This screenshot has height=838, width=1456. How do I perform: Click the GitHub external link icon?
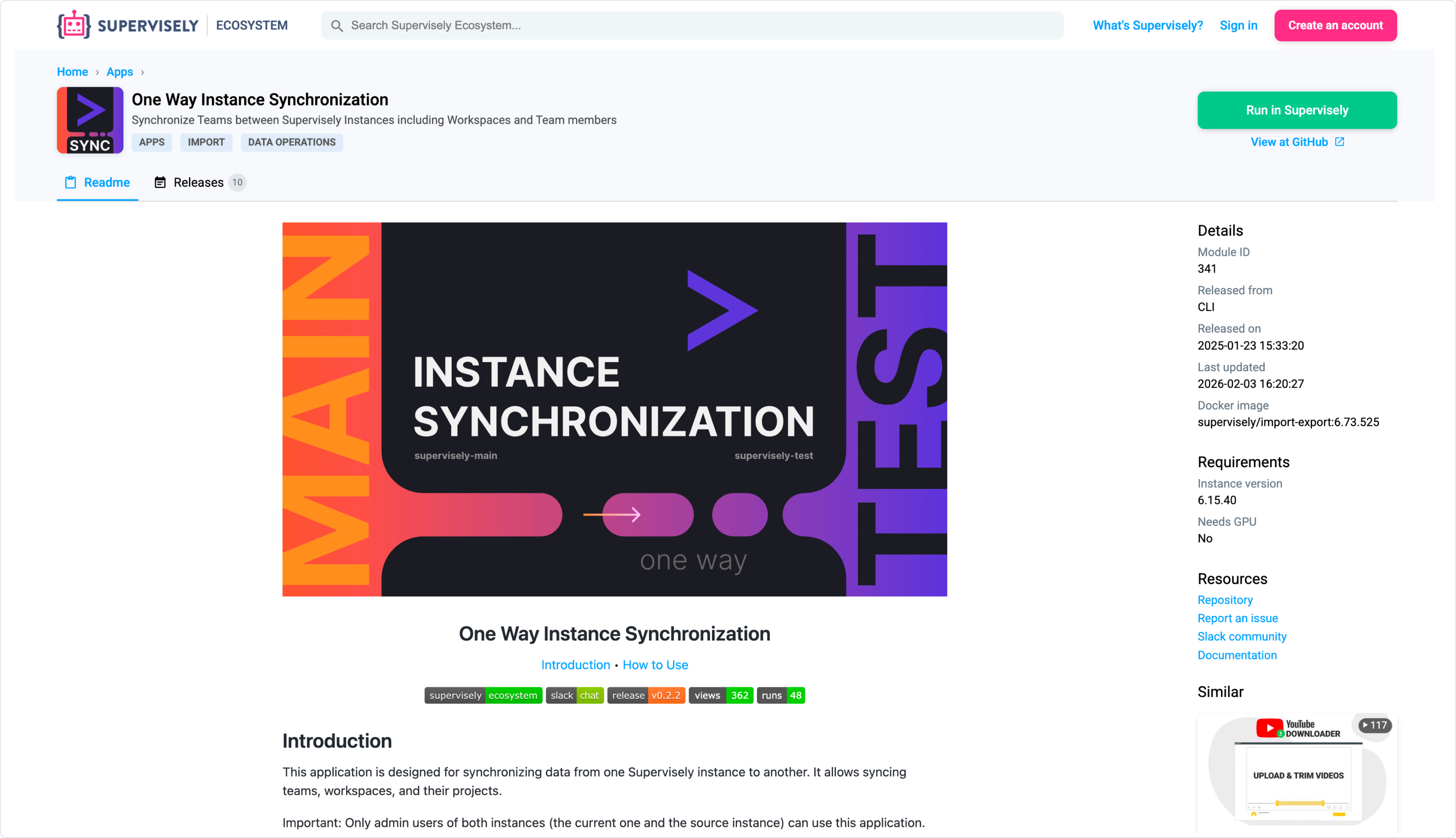coord(1339,142)
